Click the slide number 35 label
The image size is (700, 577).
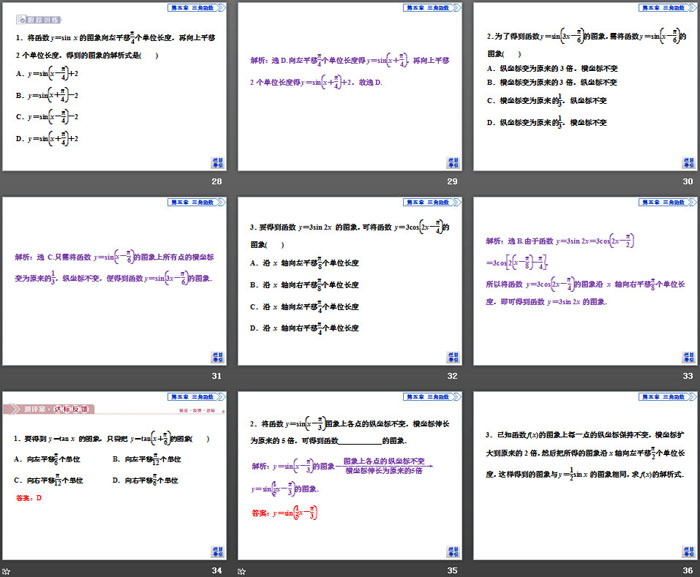pos(452,570)
